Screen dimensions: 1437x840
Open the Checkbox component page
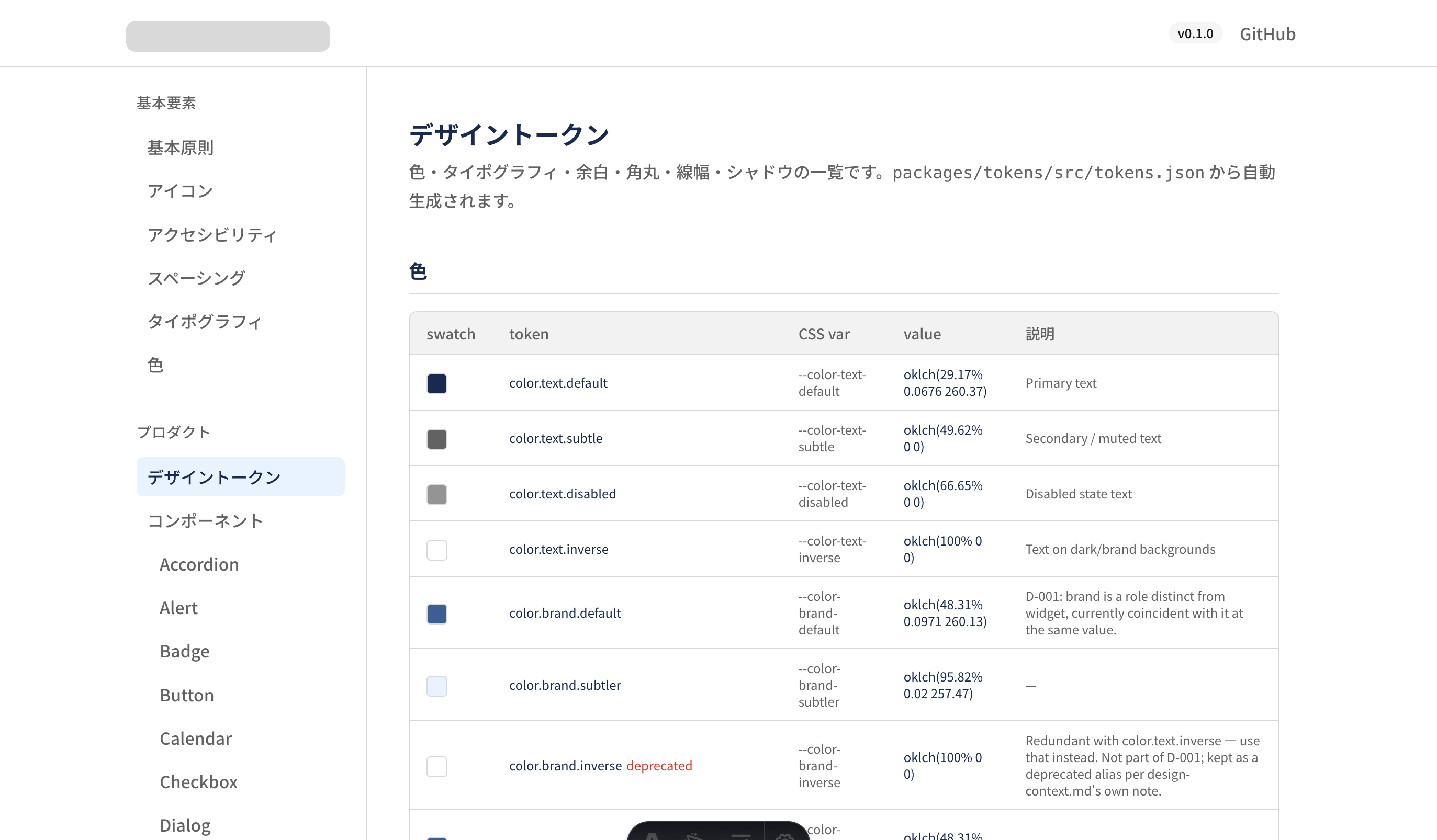(198, 781)
